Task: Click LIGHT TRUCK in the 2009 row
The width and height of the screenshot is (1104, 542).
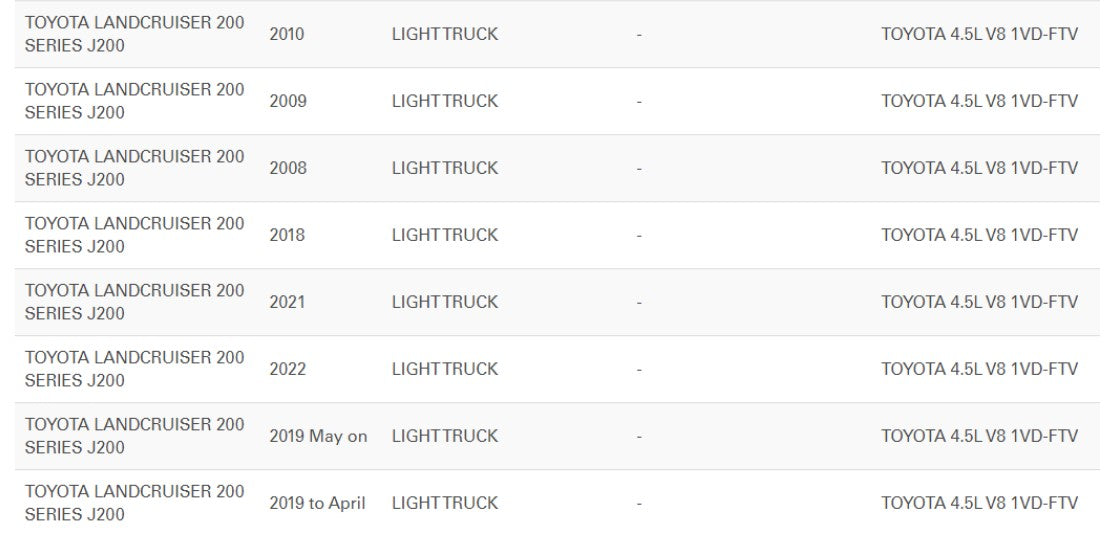Action: 444,101
